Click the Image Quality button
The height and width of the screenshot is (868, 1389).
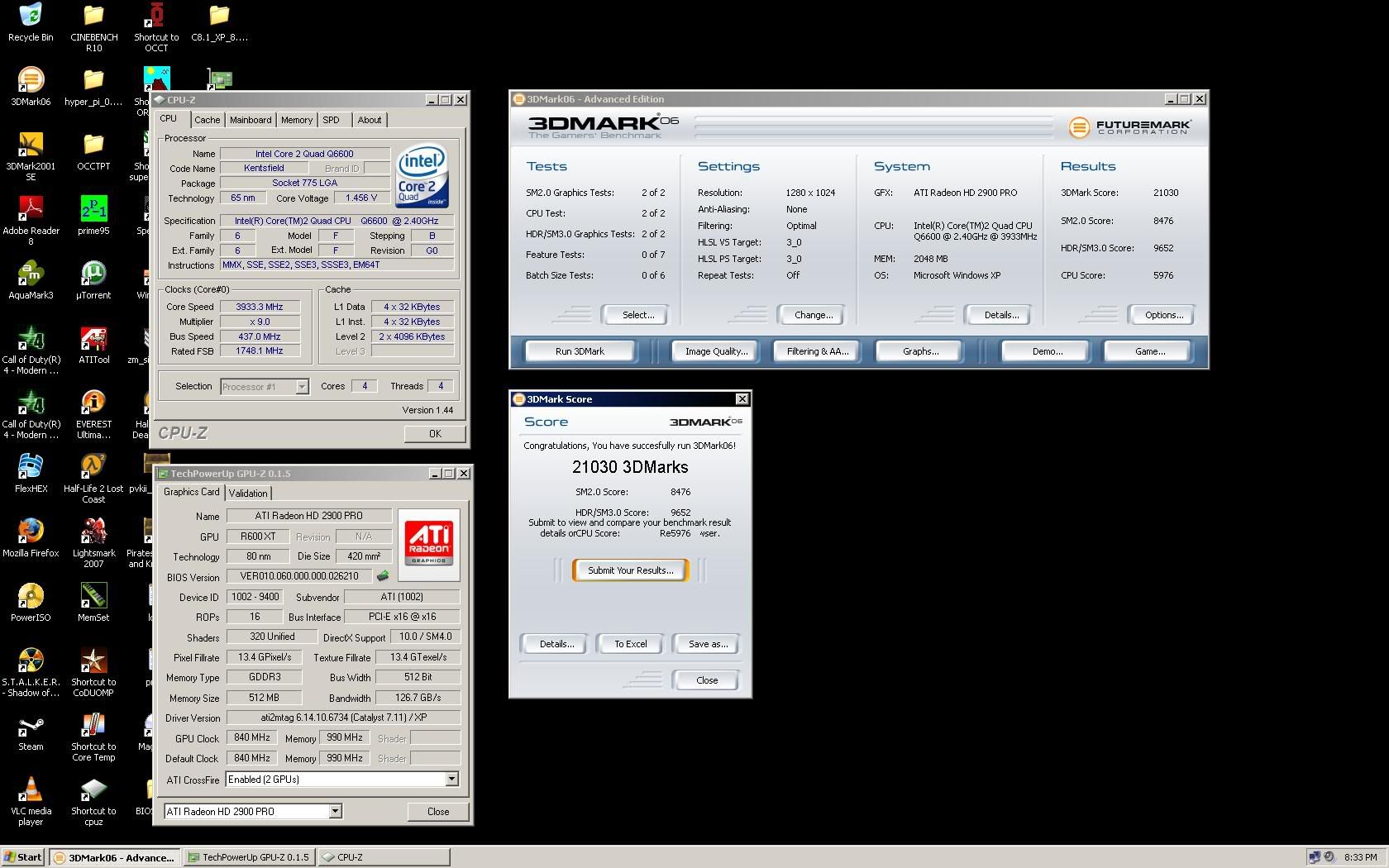point(716,351)
